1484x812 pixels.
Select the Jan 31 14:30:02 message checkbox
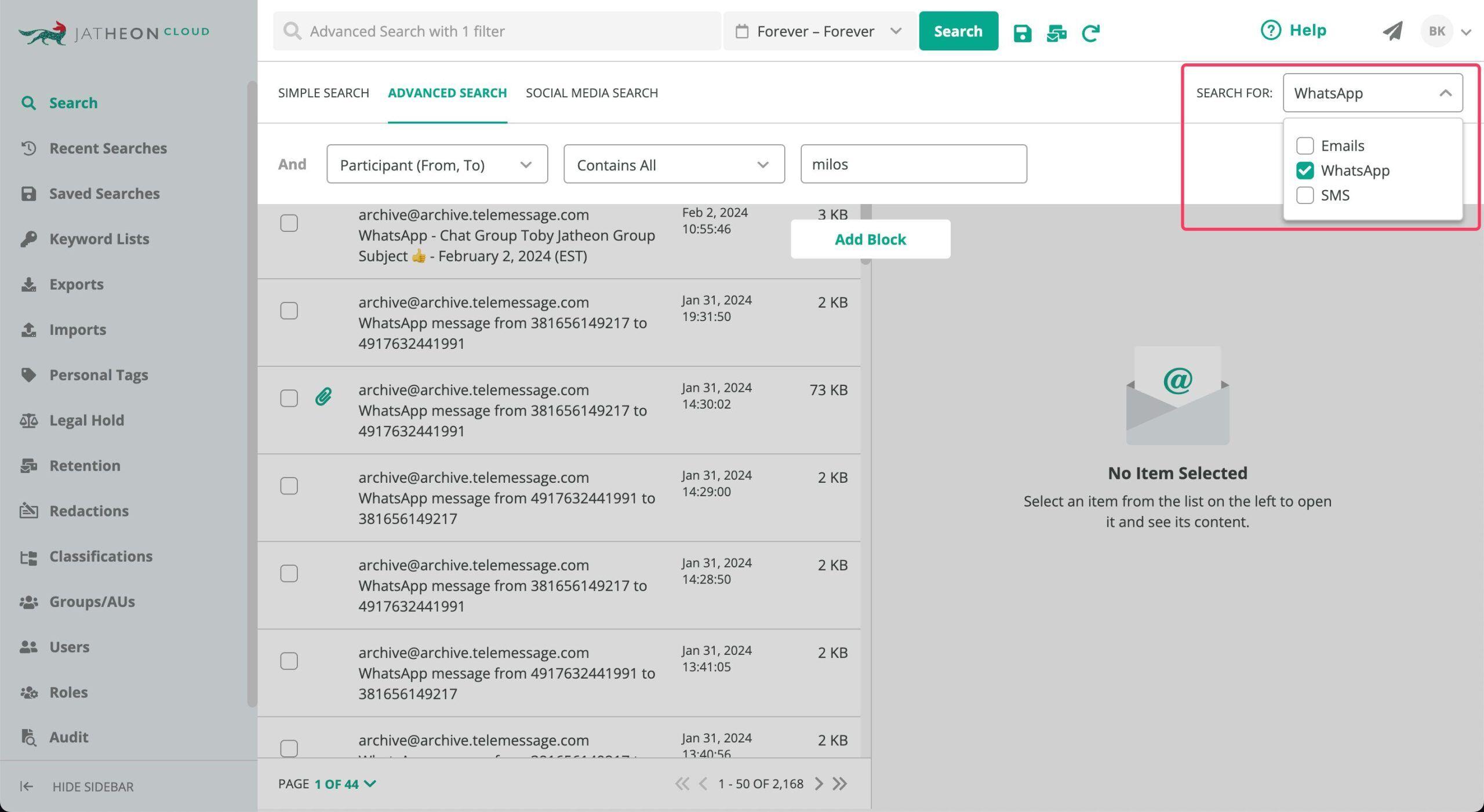click(x=289, y=398)
